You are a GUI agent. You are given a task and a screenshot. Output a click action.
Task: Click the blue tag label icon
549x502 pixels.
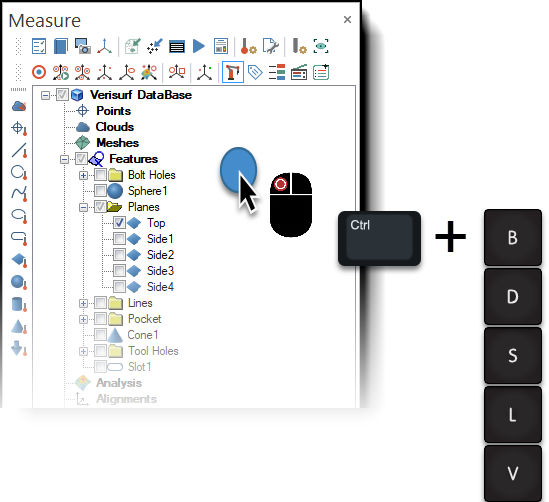coord(255,72)
